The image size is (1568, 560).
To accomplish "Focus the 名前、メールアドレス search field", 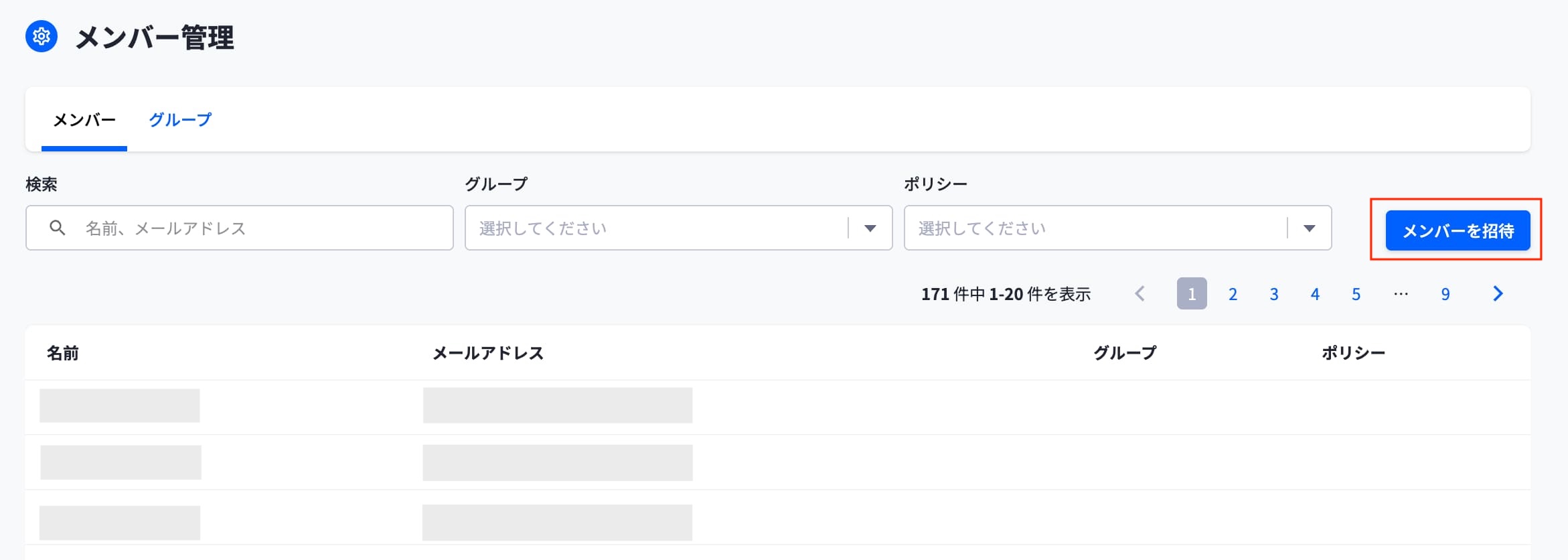I will pos(240,228).
